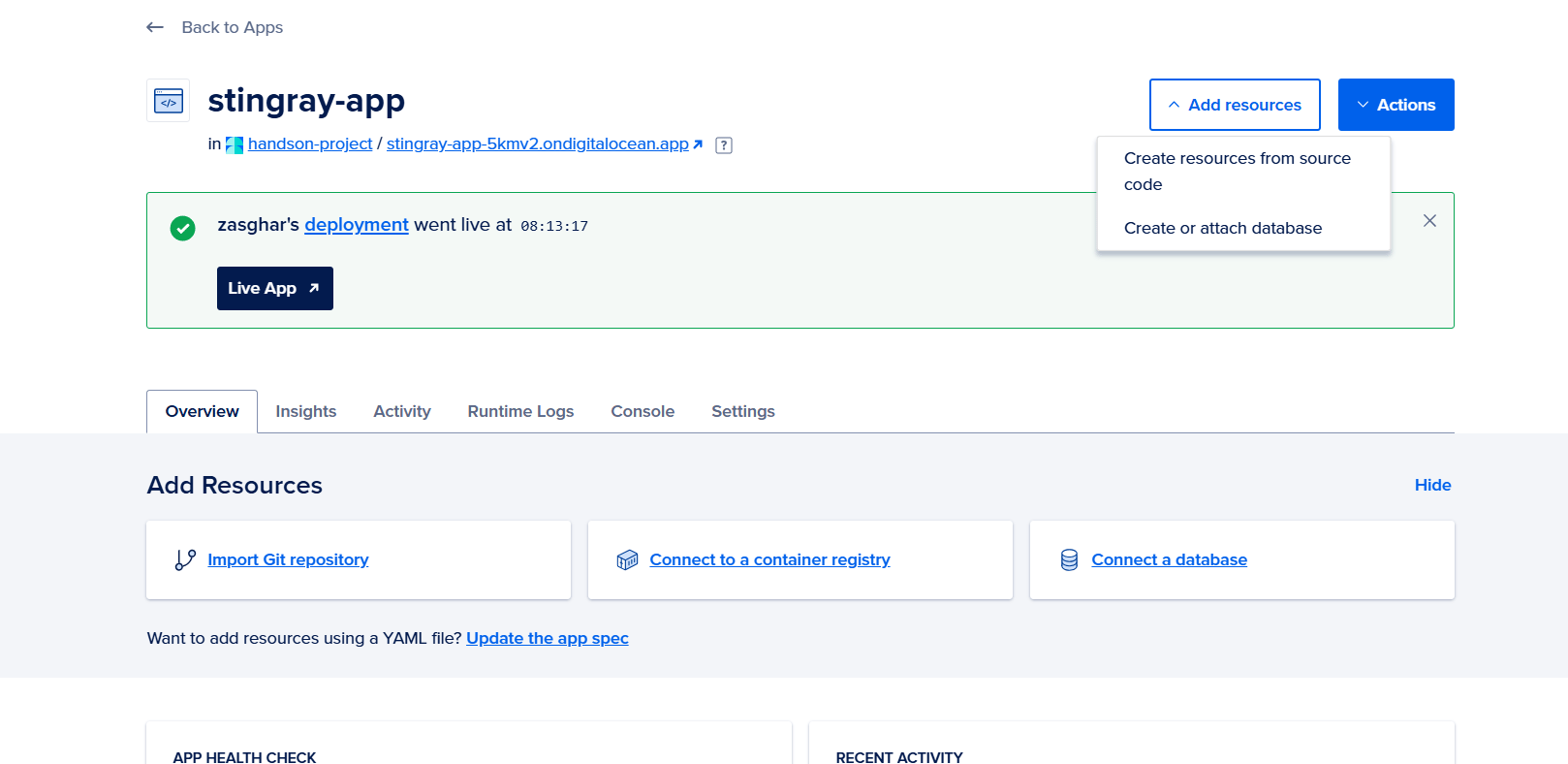Open the Runtime Logs tab
Viewport: 1568px width, 764px height.
tap(520, 411)
